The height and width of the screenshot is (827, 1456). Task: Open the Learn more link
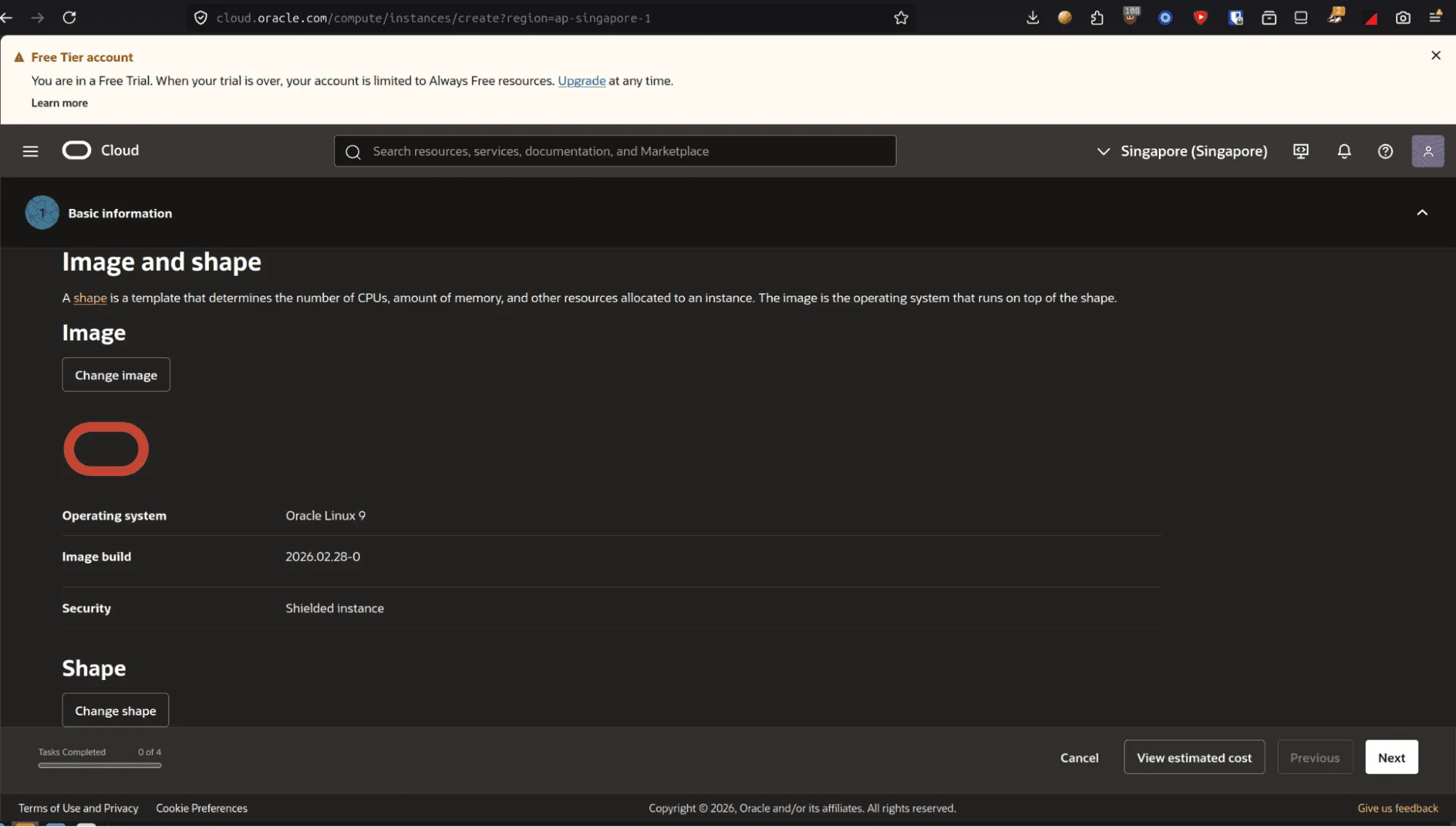(60, 103)
